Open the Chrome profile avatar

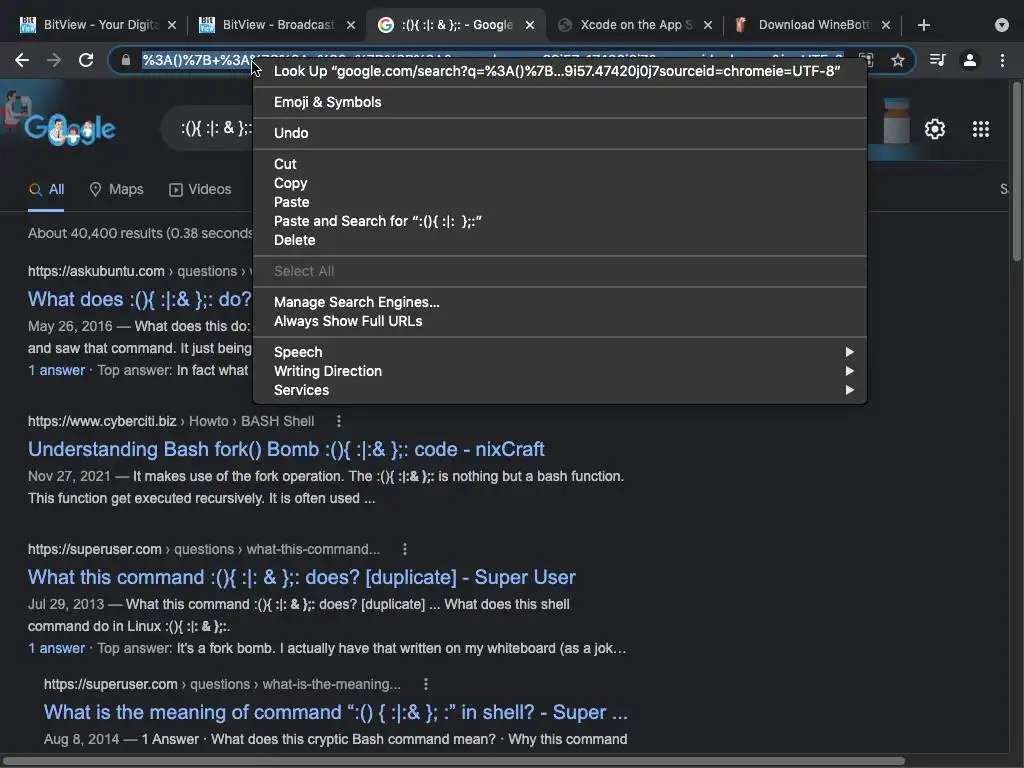pos(970,60)
